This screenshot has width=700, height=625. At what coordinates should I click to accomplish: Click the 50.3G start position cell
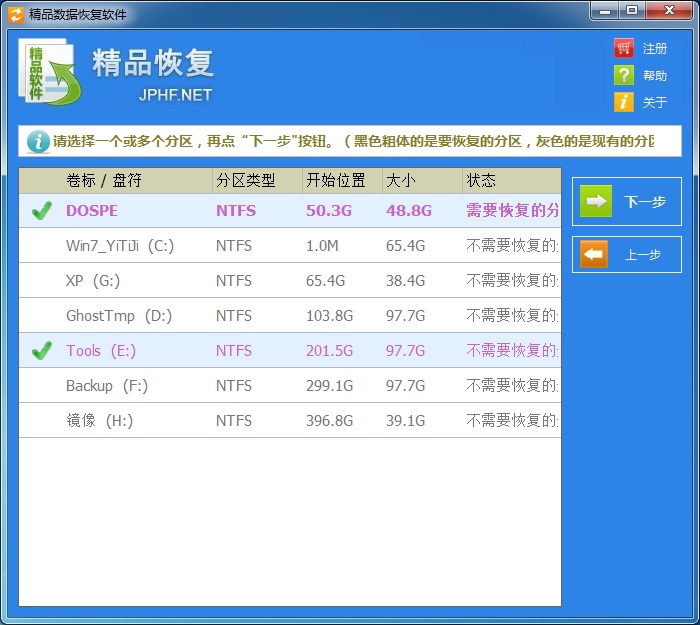point(329,211)
